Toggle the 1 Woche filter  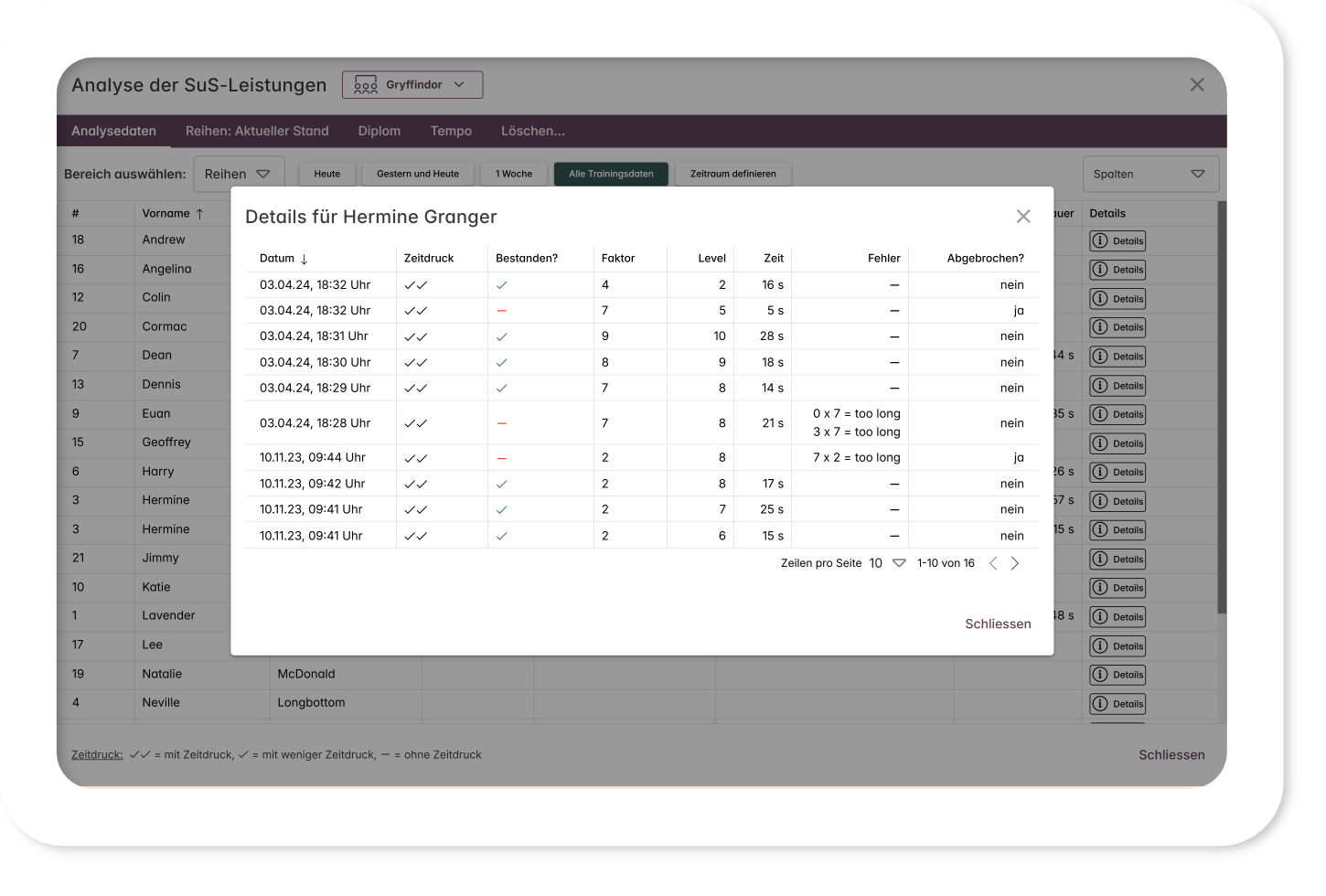point(514,174)
